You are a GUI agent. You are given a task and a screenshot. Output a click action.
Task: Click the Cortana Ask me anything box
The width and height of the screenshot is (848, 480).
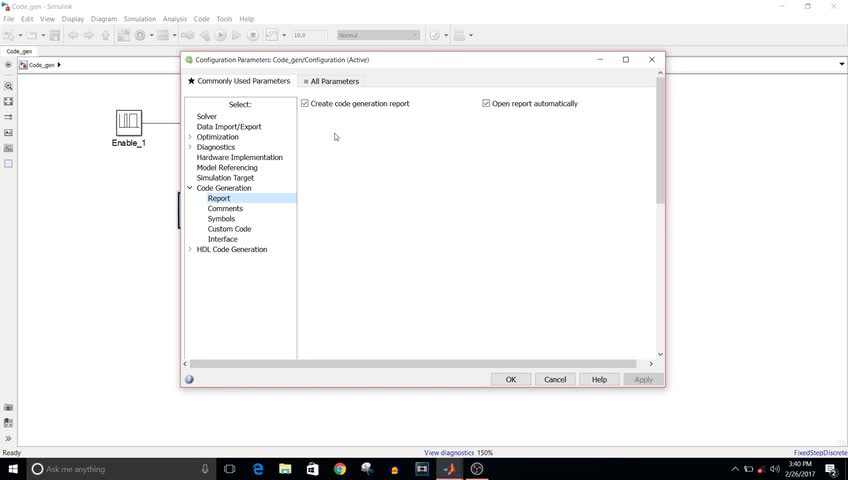[121, 469]
